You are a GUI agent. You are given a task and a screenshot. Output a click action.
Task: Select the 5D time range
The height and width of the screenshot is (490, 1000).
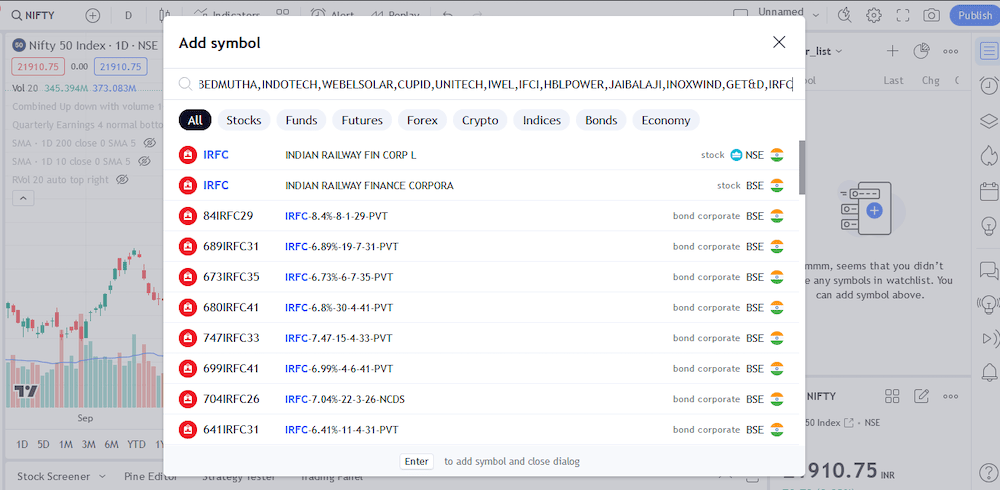click(43, 444)
